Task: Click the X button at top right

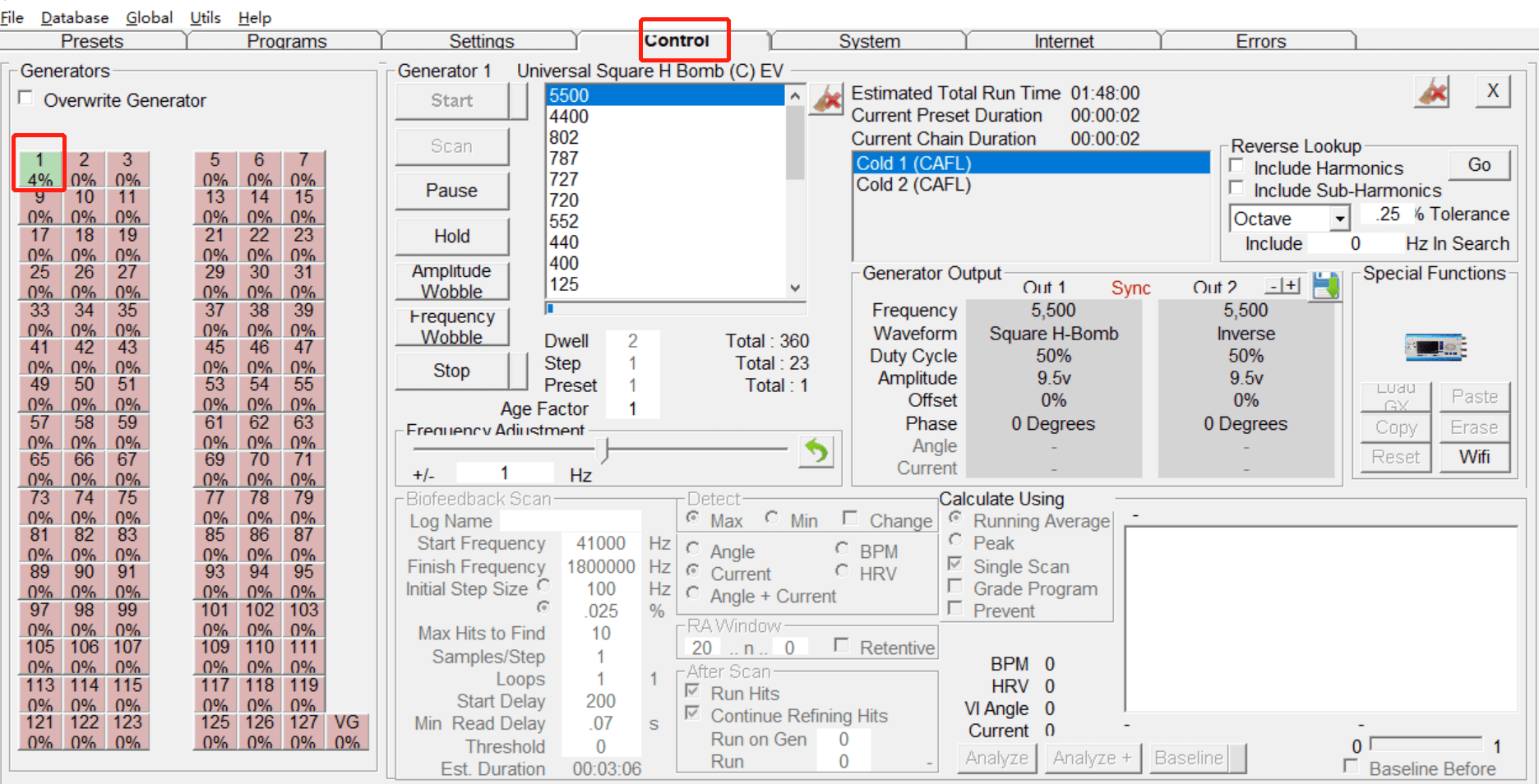Action: click(x=1493, y=91)
